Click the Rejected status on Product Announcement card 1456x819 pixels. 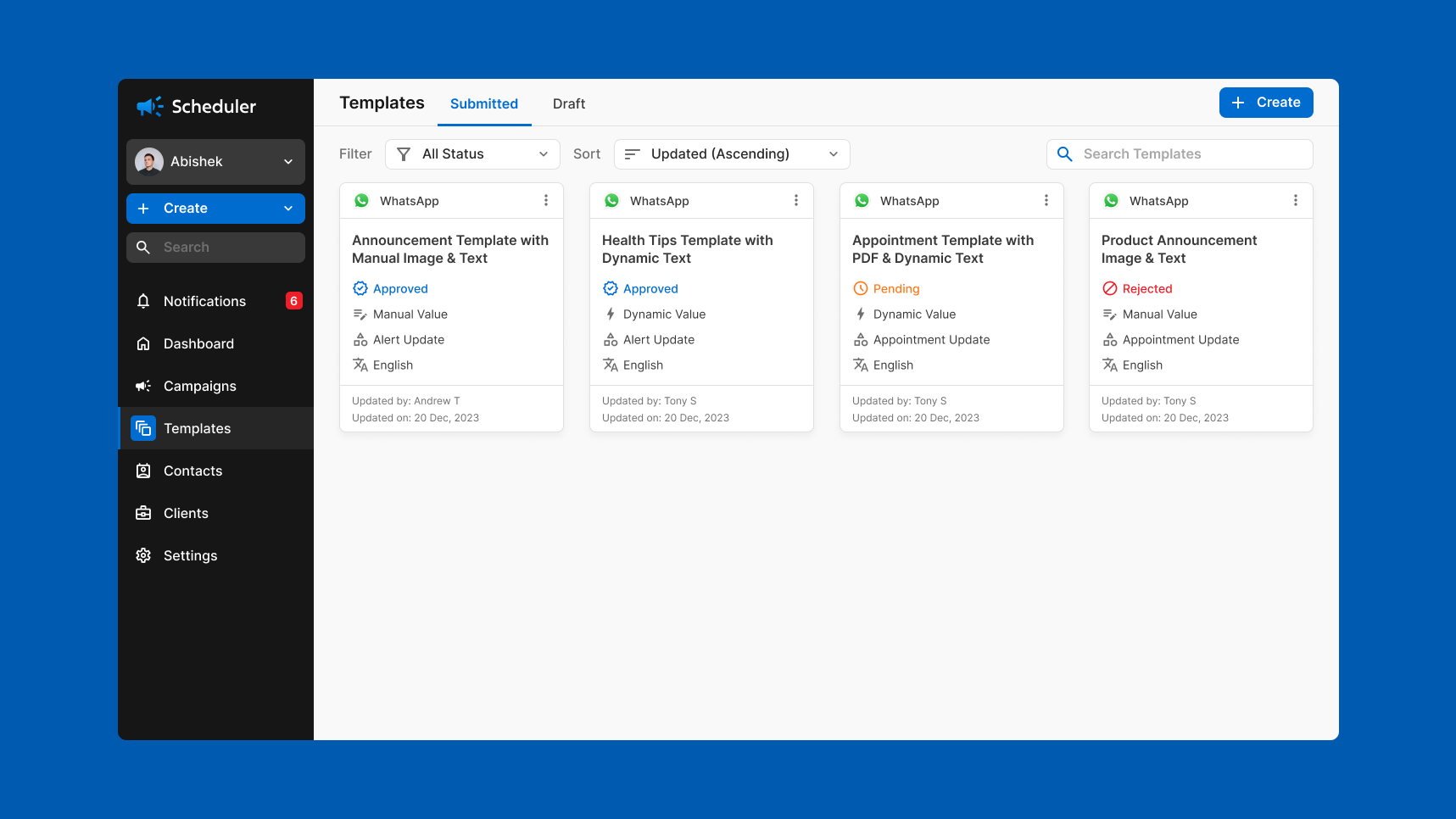(1146, 288)
